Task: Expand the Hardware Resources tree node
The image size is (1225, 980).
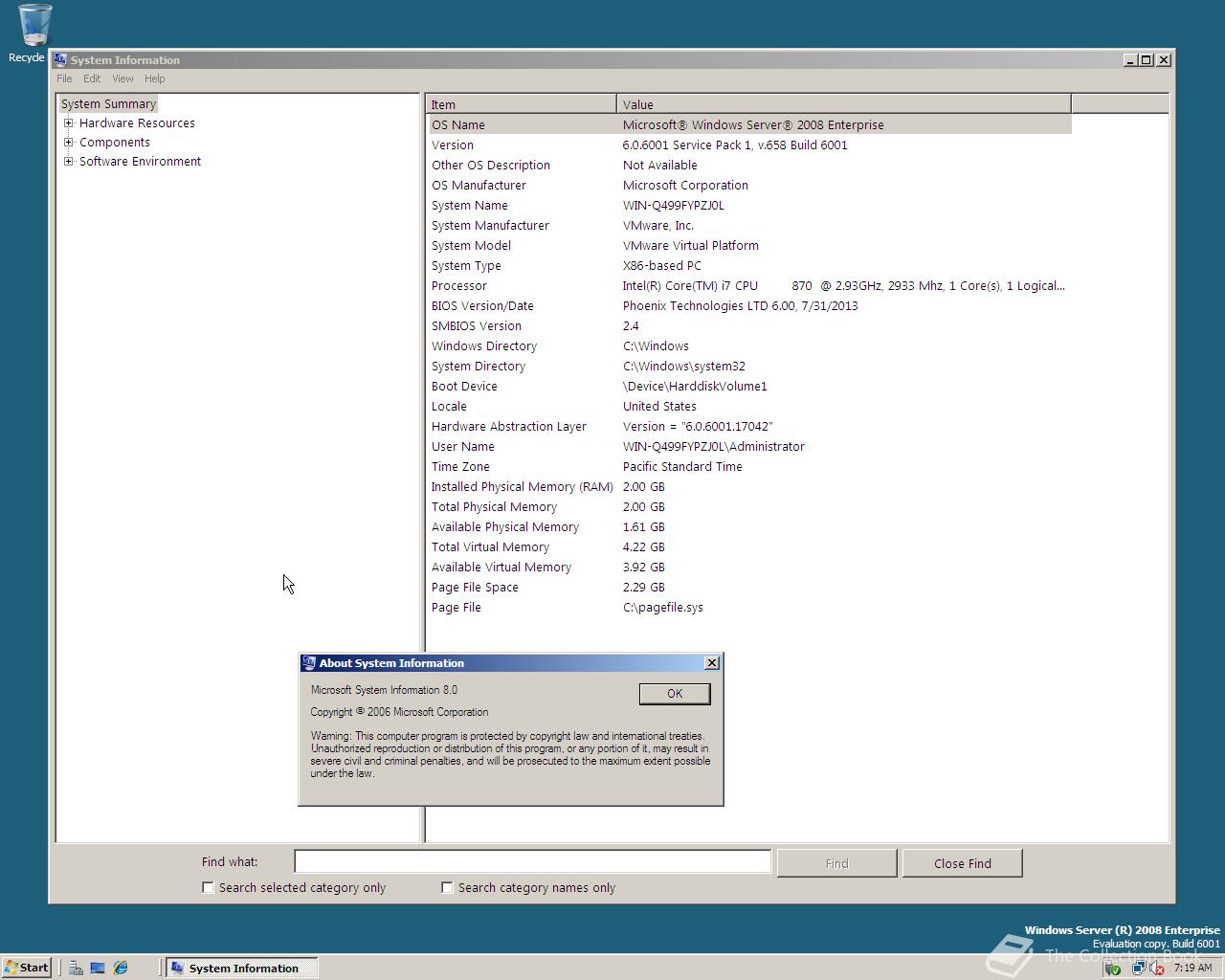Action: coord(68,122)
